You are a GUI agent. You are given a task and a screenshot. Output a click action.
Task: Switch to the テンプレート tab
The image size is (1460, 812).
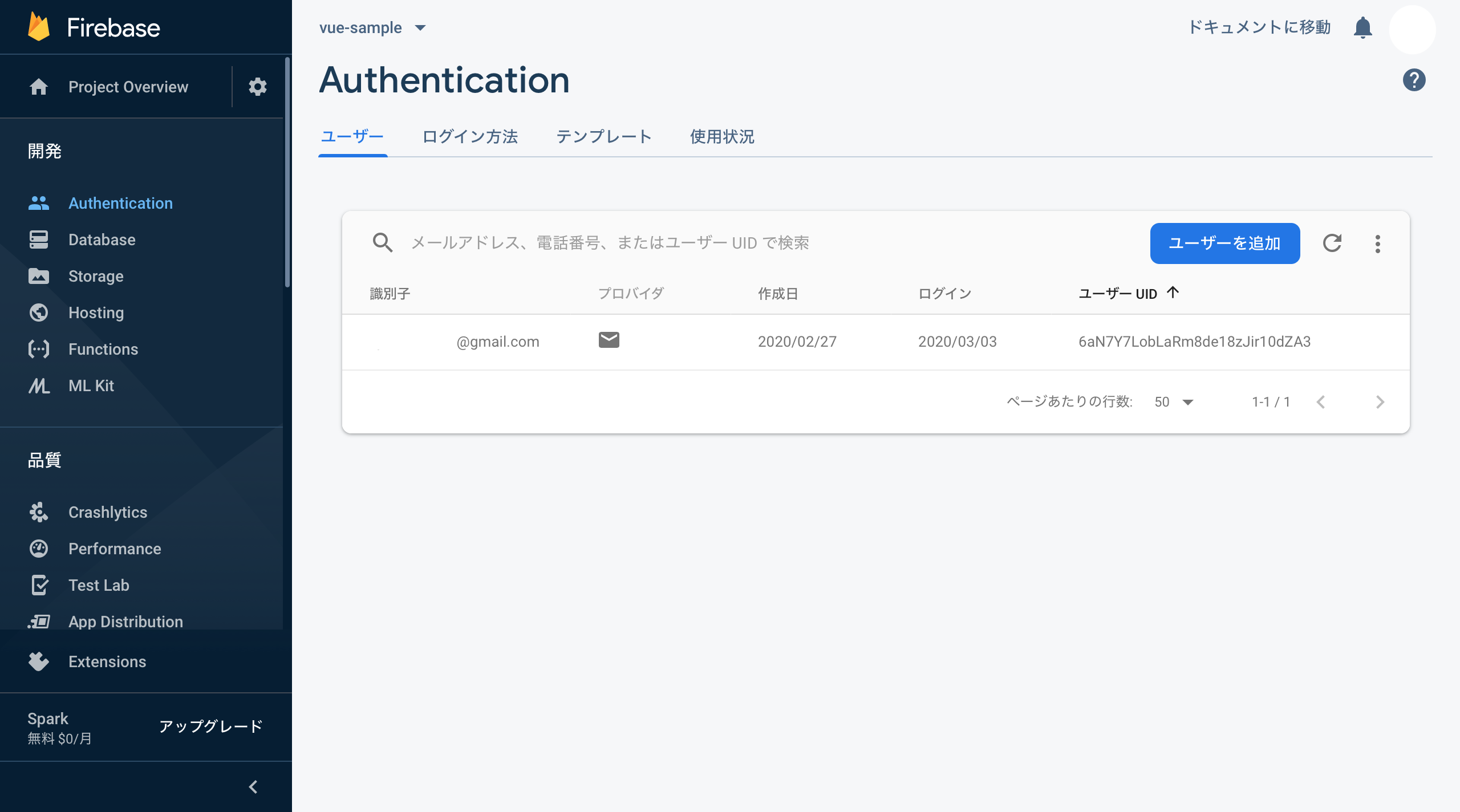click(604, 137)
